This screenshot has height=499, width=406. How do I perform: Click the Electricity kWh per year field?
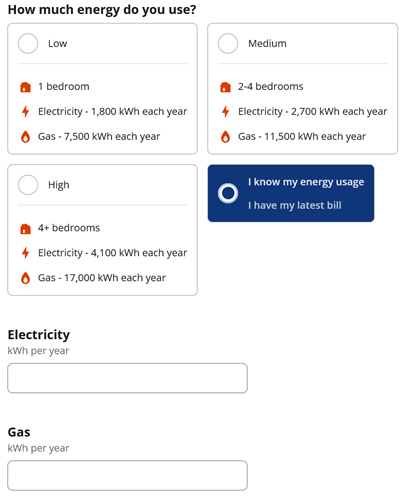127,378
